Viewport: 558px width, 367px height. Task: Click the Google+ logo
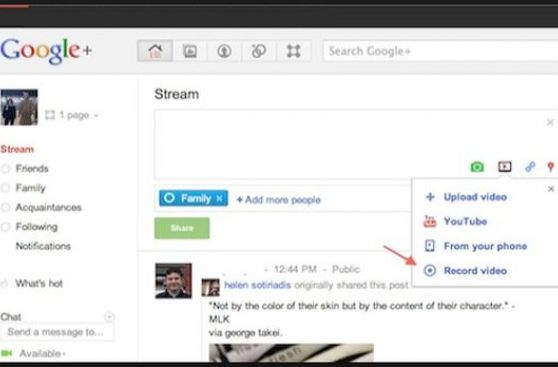point(46,51)
